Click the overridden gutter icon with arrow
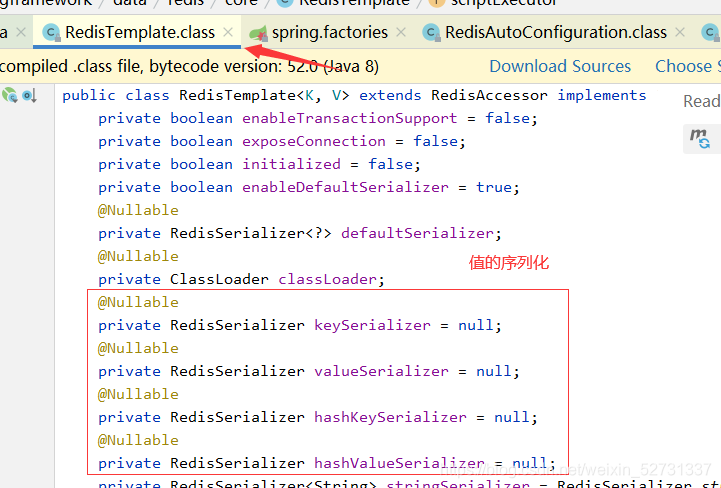The width and height of the screenshot is (721, 488). click(29, 96)
